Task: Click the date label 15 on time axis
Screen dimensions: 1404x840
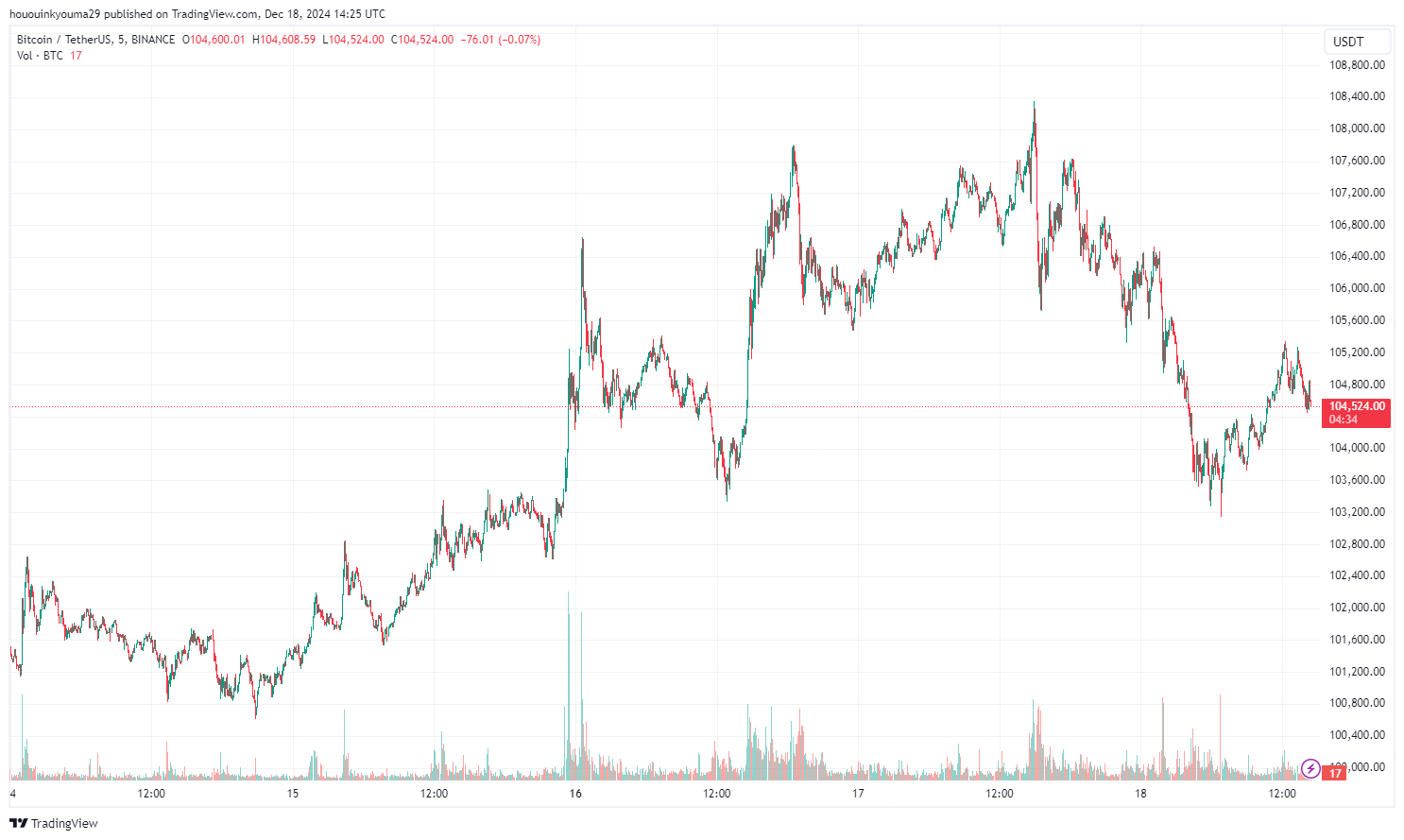Action: coord(293,794)
